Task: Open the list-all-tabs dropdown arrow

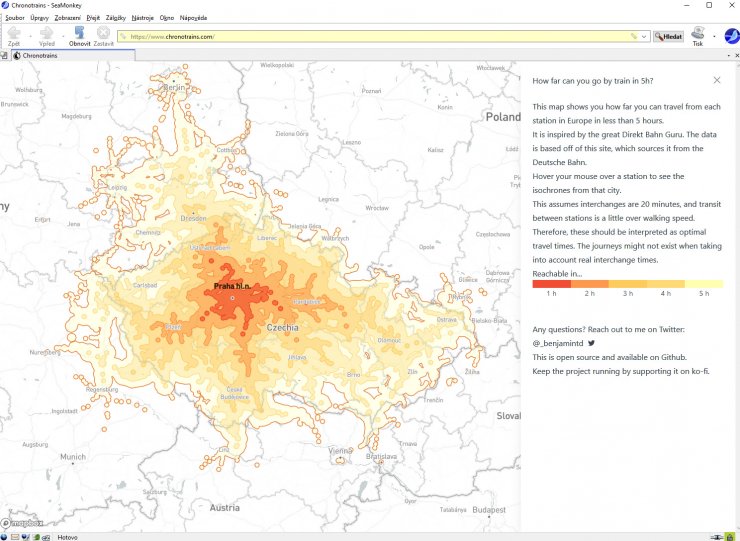Action: point(729,56)
